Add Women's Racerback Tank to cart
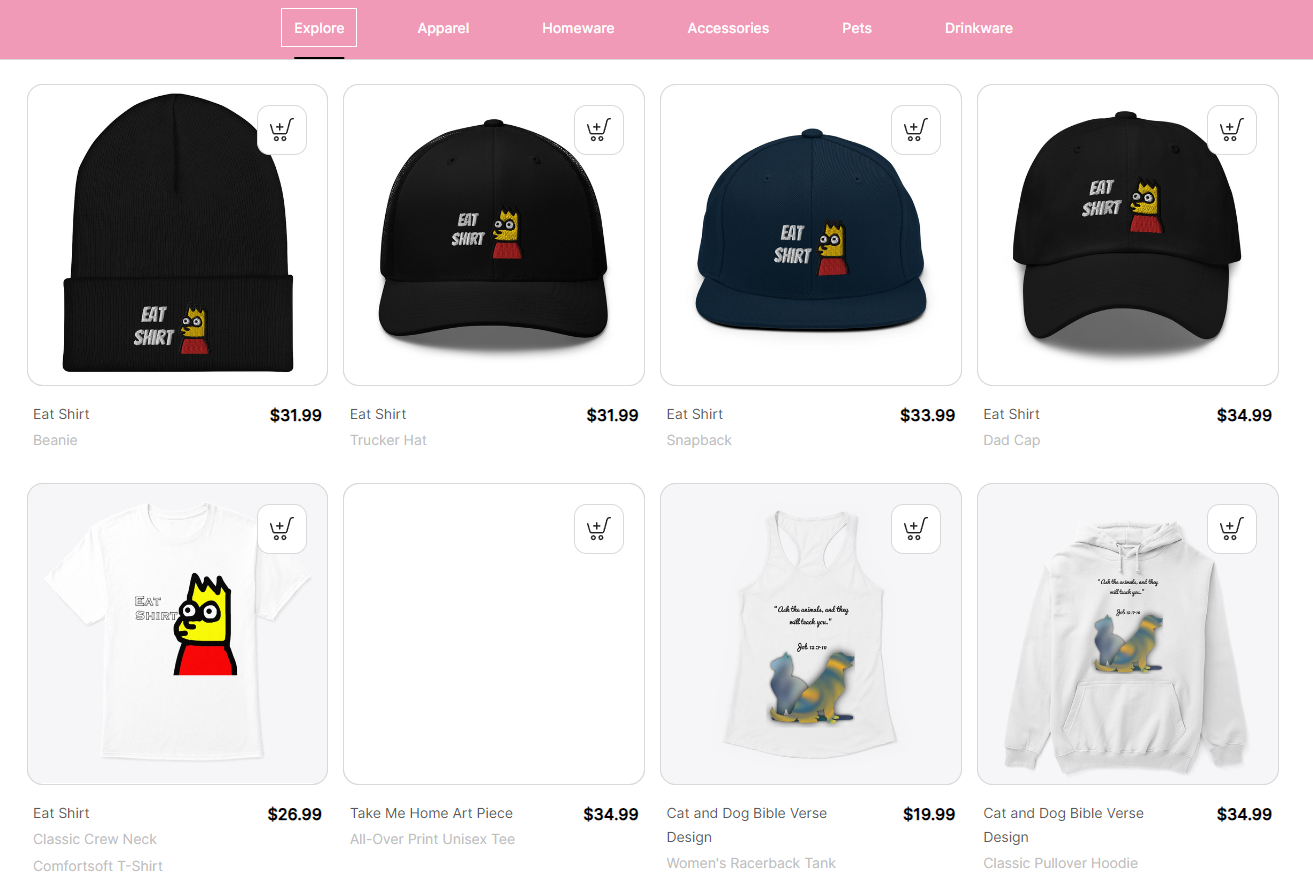The height and width of the screenshot is (879, 1313). pos(916,529)
